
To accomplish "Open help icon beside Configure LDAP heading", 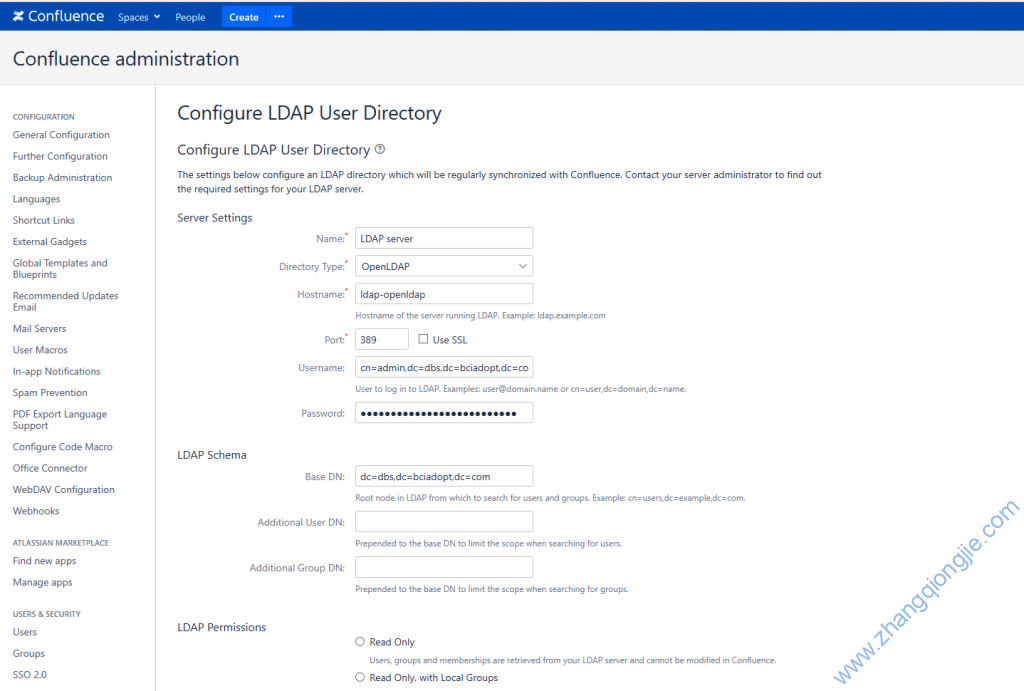I will pos(380,150).
